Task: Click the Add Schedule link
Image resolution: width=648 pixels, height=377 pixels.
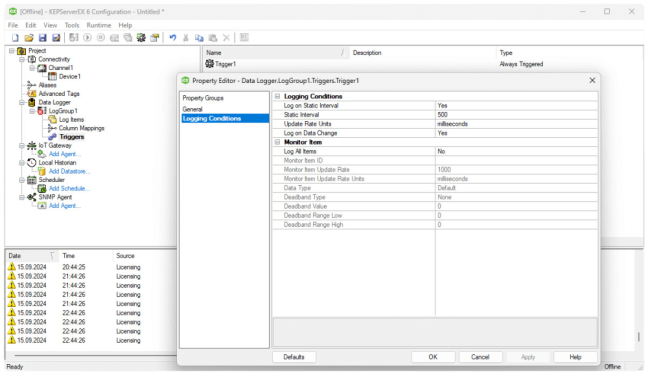Action: [x=69, y=188]
